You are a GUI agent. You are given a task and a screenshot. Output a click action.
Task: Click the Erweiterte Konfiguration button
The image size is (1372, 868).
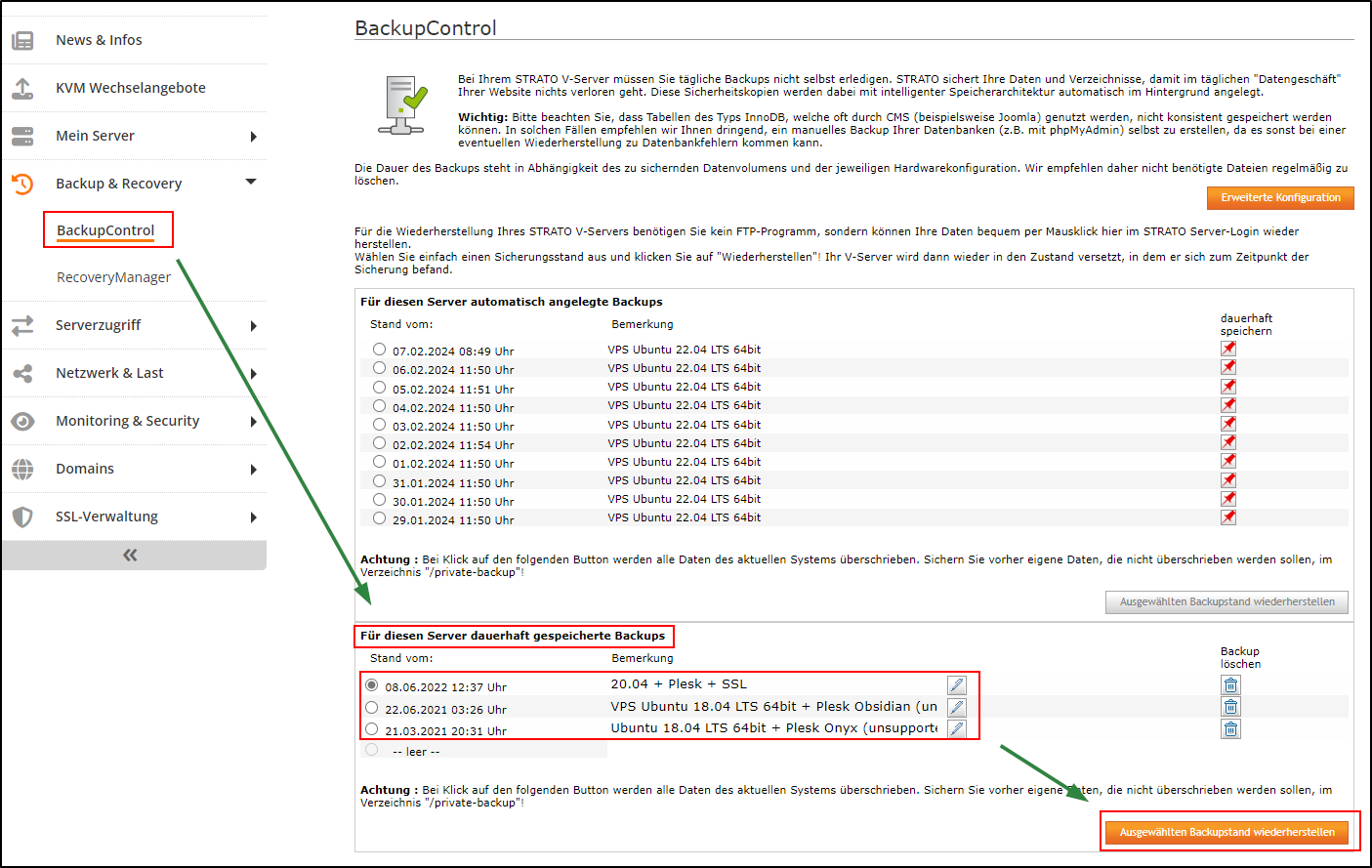coord(1280,198)
